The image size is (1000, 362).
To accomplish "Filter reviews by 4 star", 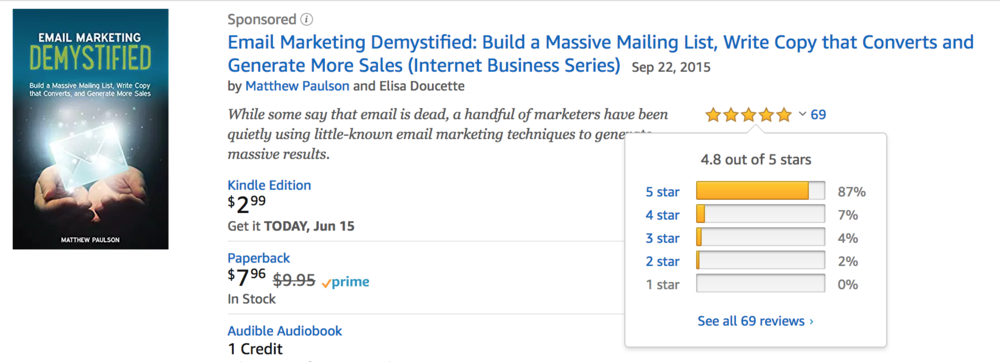I will [663, 215].
